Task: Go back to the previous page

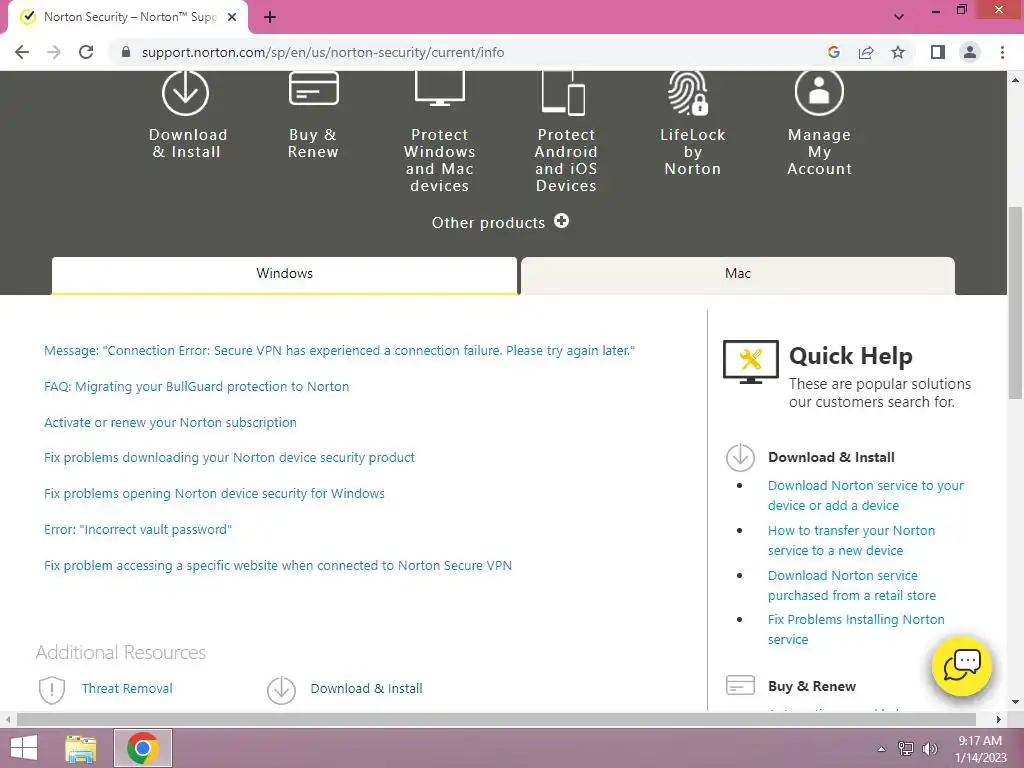Action: point(22,52)
